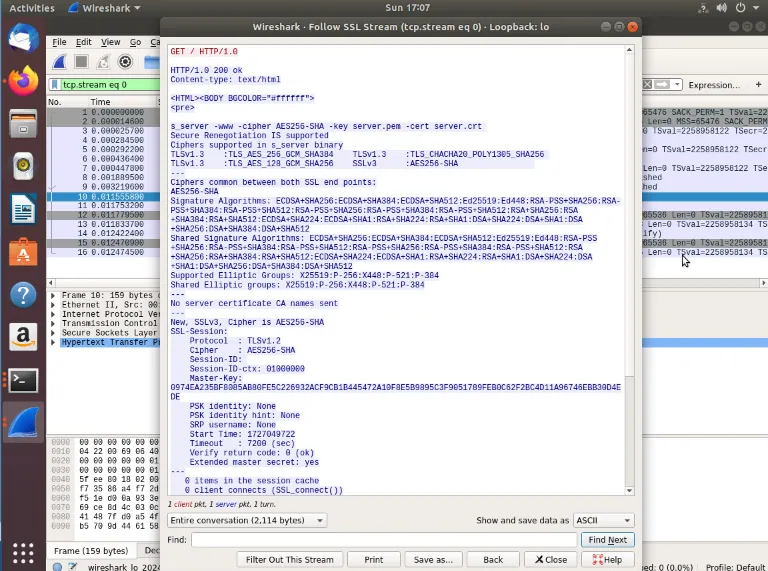
Task: Add a filter button with the plus icon
Action: [758, 85]
